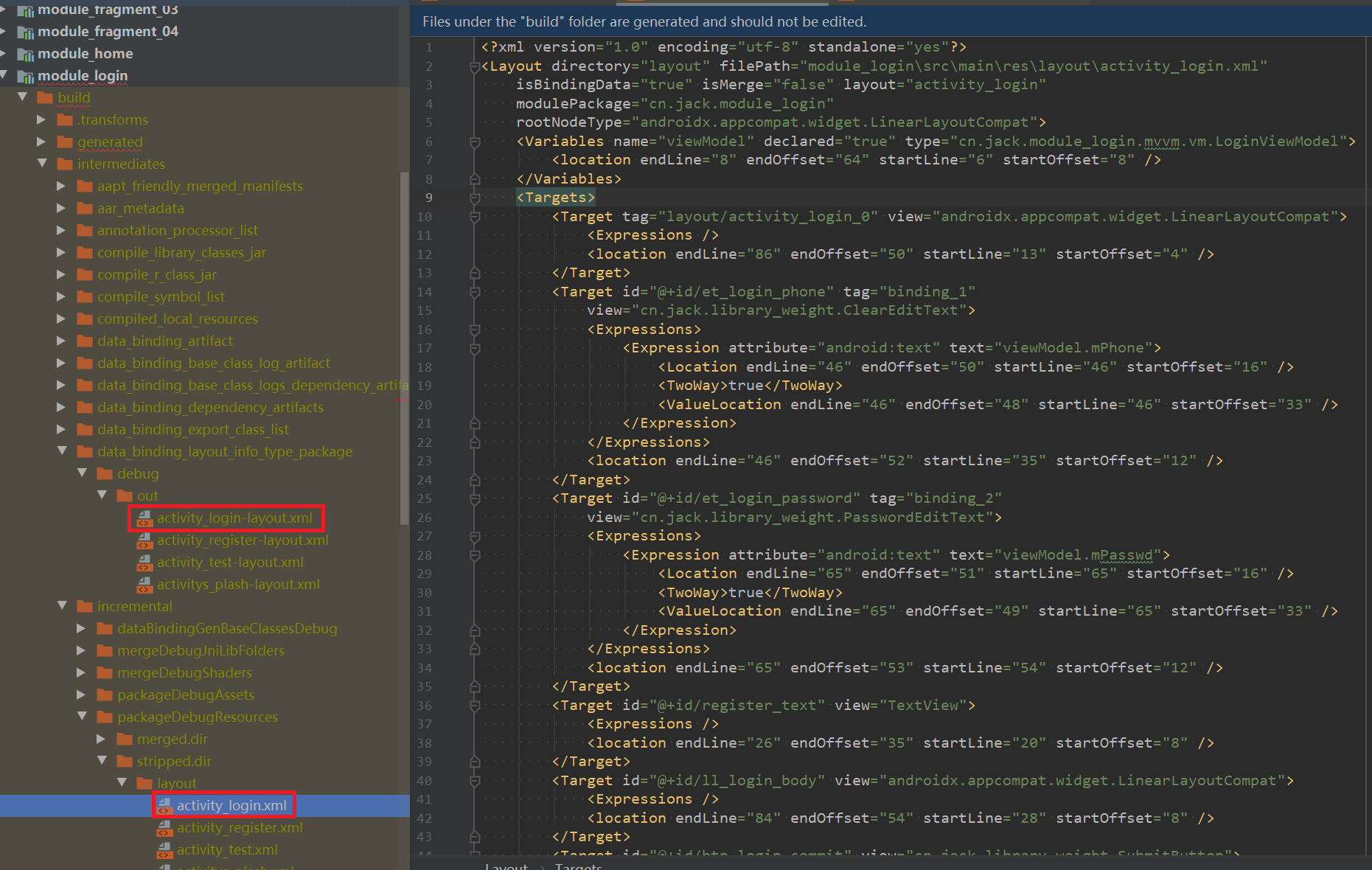Click the generated folder icon
Viewport: 1372px width, 870px height.
(x=65, y=142)
